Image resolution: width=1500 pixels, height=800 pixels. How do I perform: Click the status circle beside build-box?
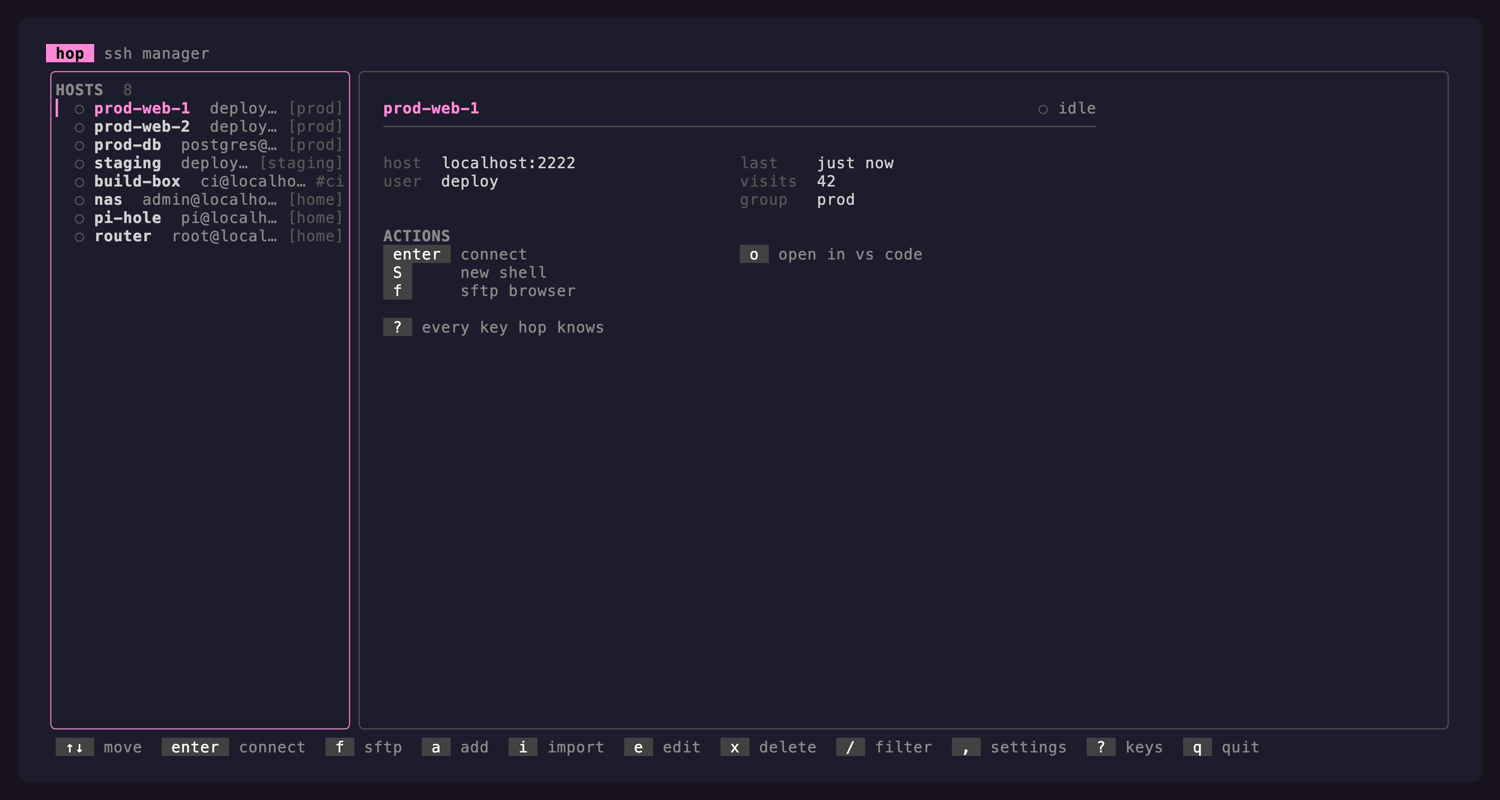pos(79,182)
